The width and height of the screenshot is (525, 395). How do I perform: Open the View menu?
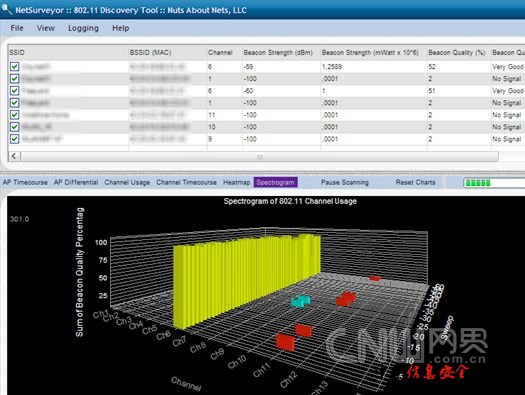click(x=46, y=28)
